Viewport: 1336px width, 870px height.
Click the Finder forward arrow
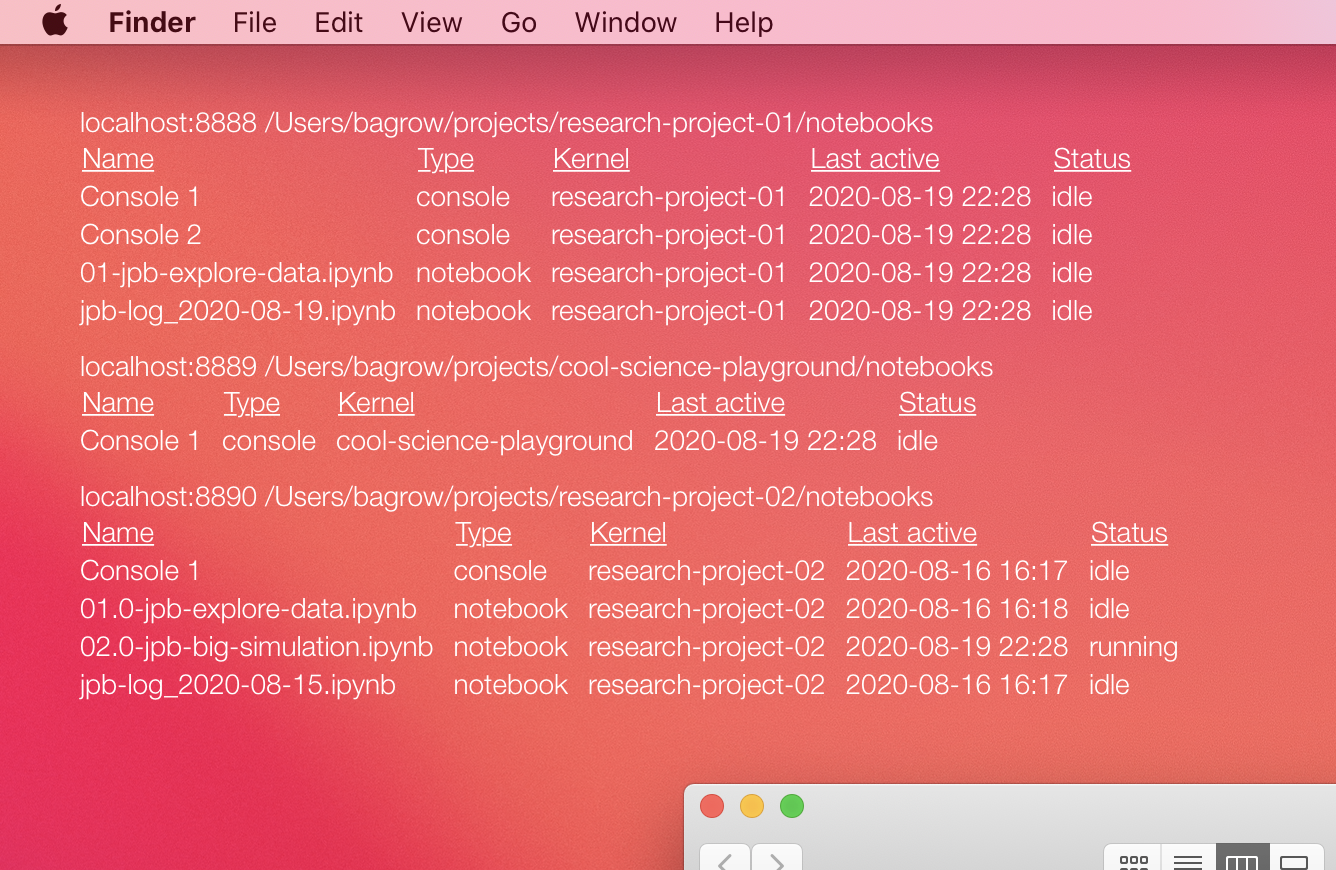[777, 859]
